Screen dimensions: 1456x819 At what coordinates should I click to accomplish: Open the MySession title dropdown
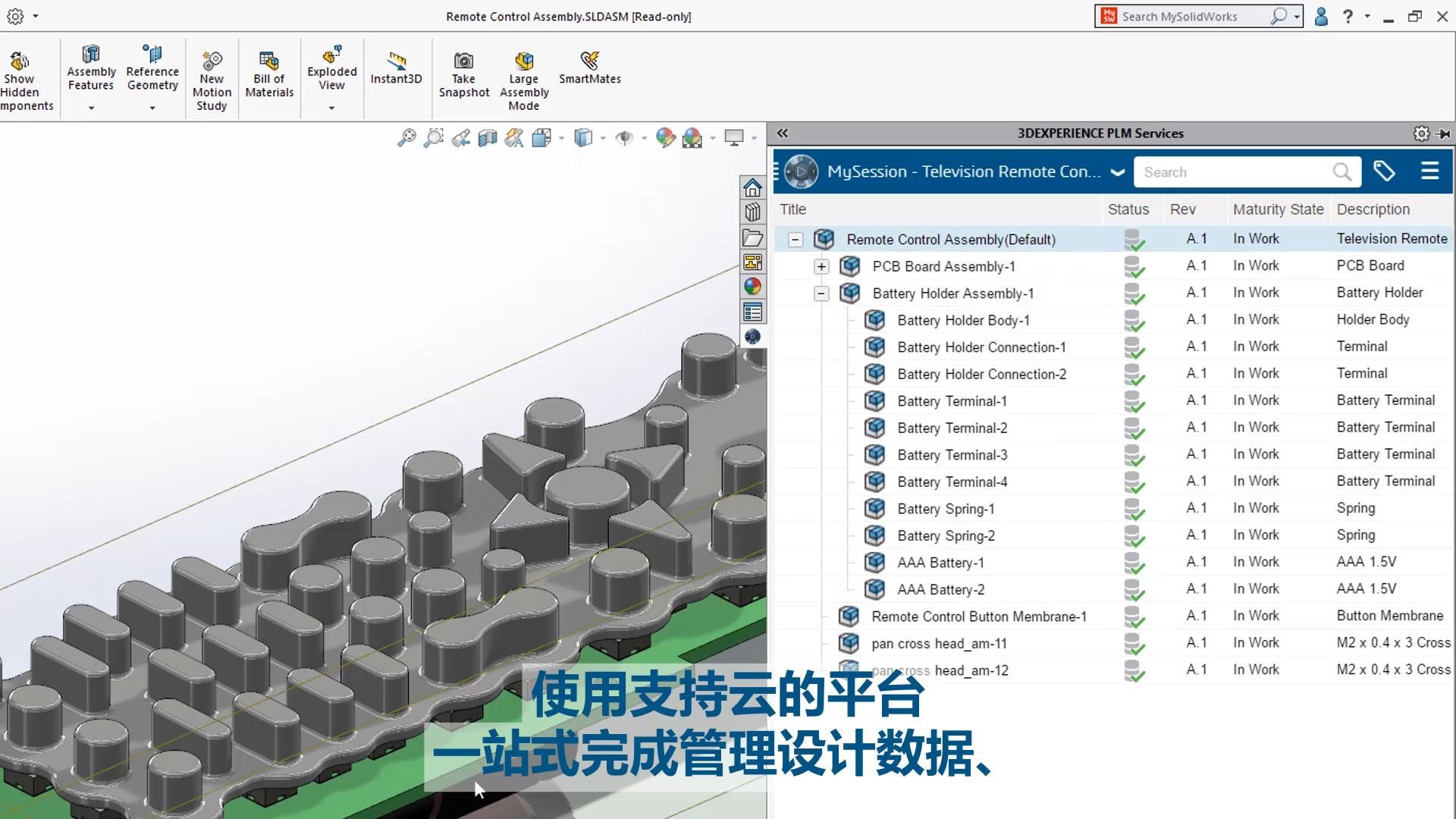point(1118,172)
